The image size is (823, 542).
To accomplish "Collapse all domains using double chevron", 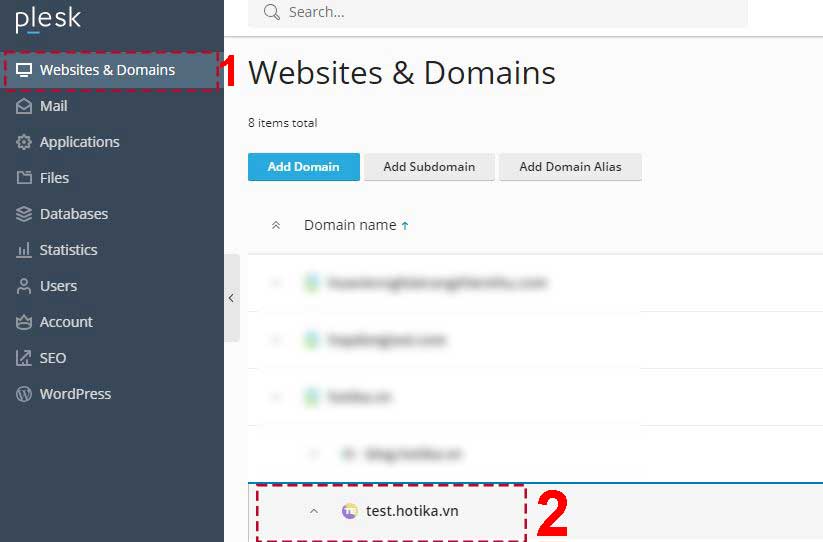I will (277, 226).
